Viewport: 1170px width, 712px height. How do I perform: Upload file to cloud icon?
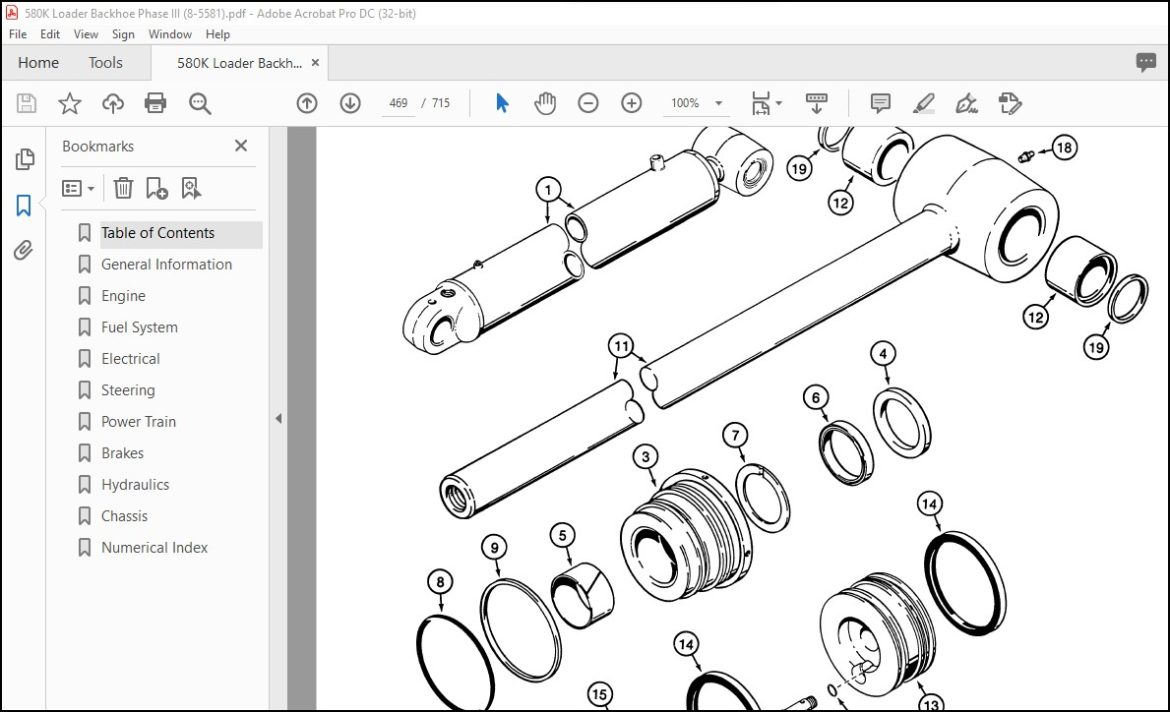pos(113,103)
